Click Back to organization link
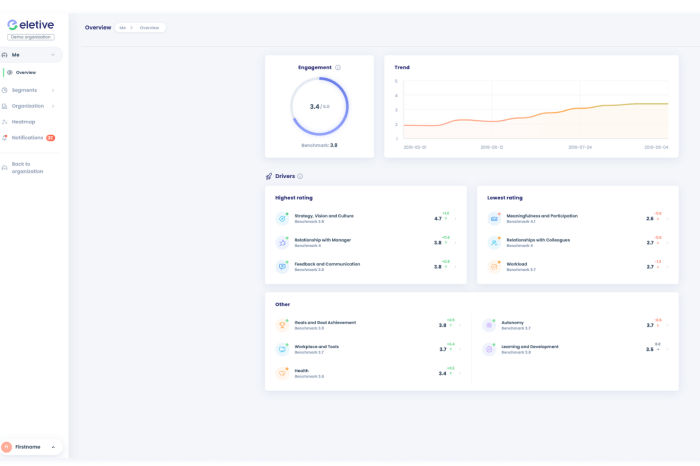700x466 pixels. (27, 168)
